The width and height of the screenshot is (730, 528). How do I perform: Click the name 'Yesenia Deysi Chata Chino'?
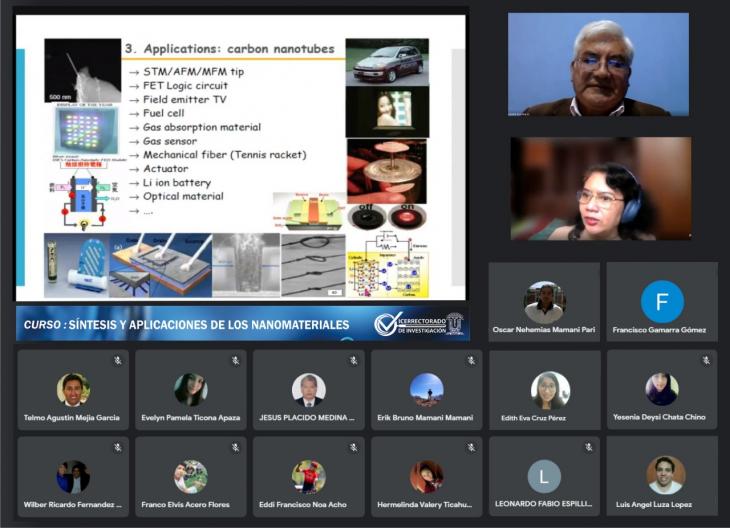coord(659,417)
